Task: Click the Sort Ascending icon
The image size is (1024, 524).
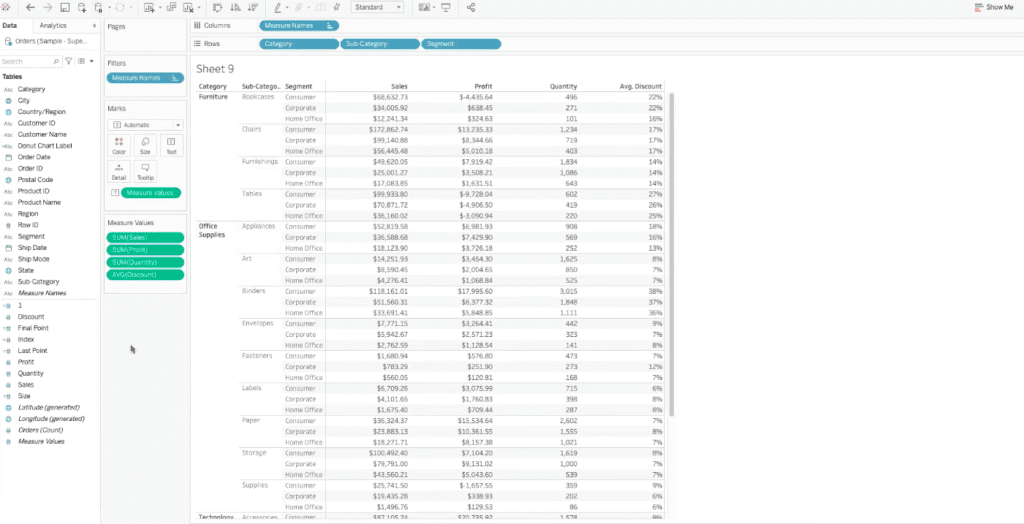Action: (x=235, y=7)
